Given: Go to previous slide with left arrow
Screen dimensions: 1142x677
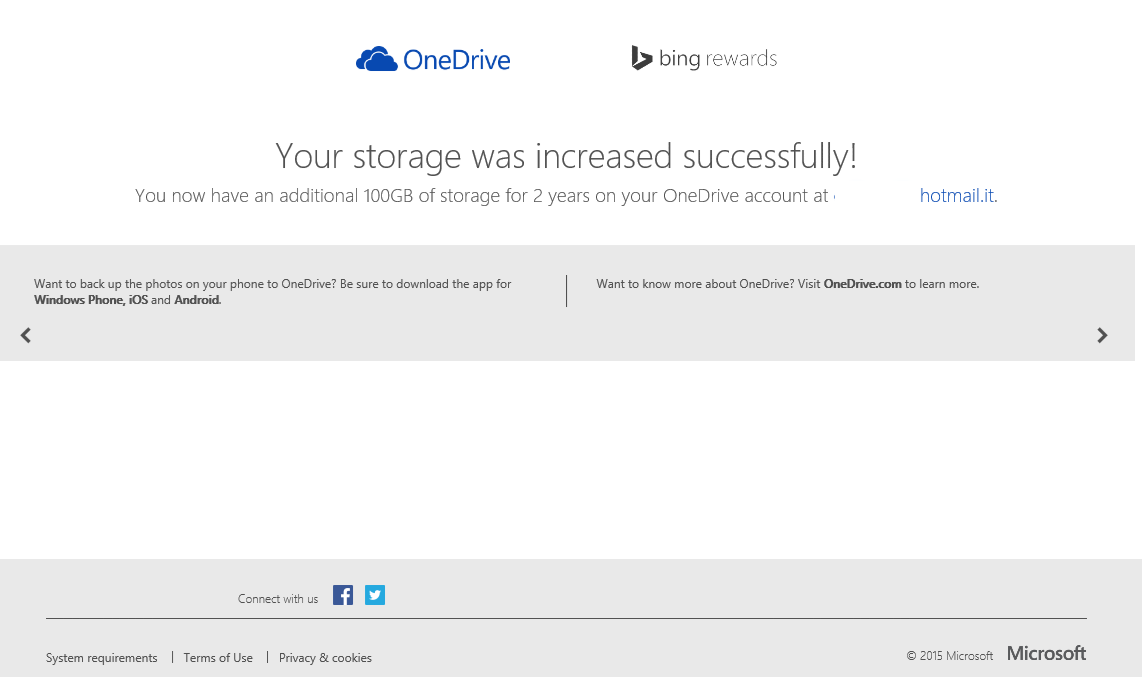Looking at the screenshot, I should pyautogui.click(x=26, y=335).
